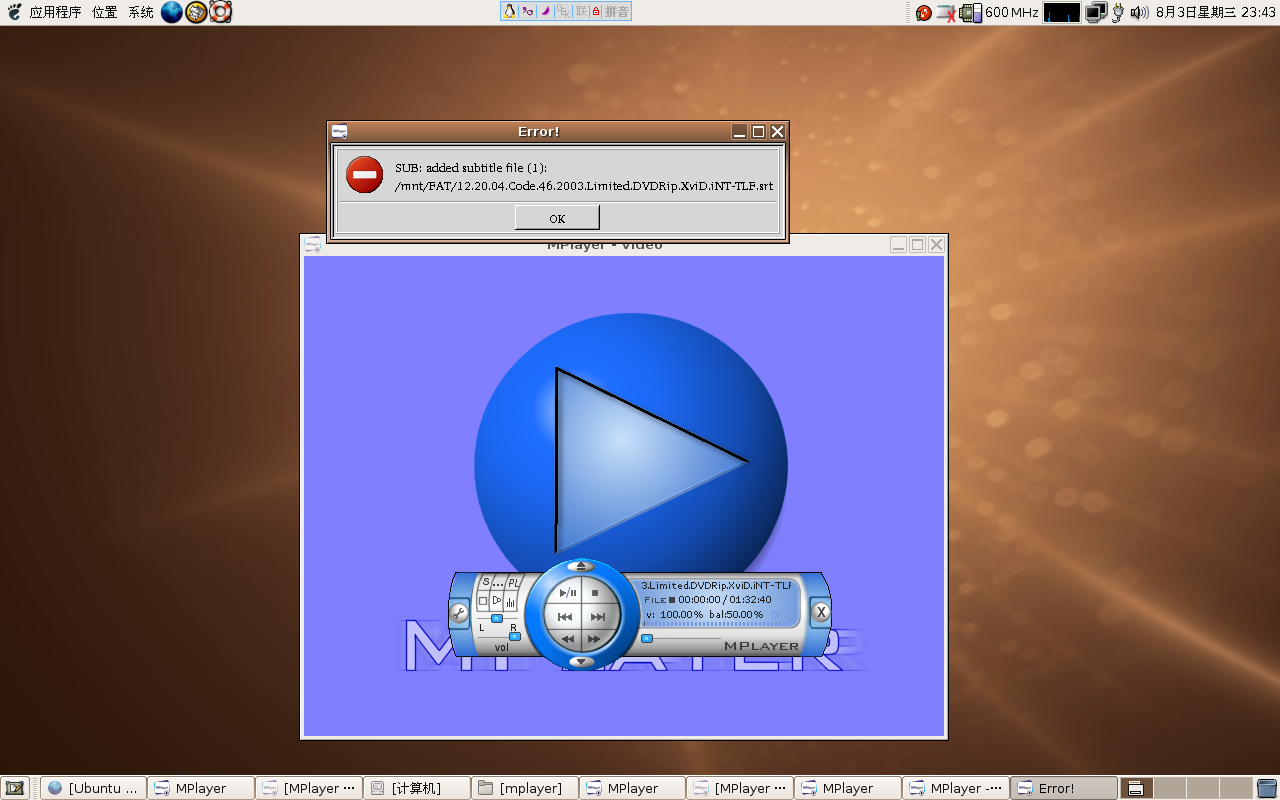Viewport: 1280px width, 800px height.
Task: Click the network monitors tray icon
Action: (x=1096, y=12)
